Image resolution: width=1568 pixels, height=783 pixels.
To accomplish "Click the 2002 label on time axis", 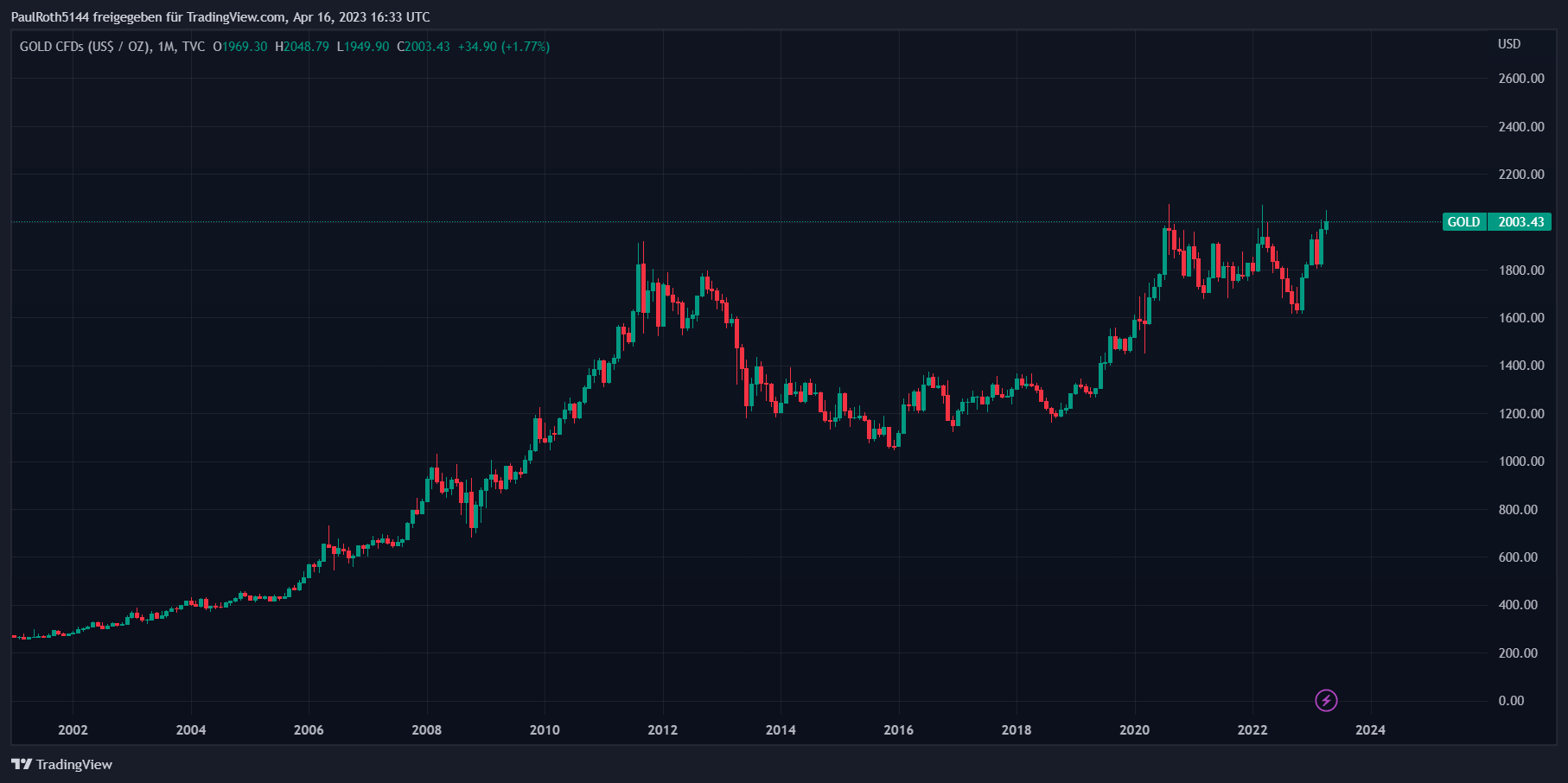I will click(73, 730).
